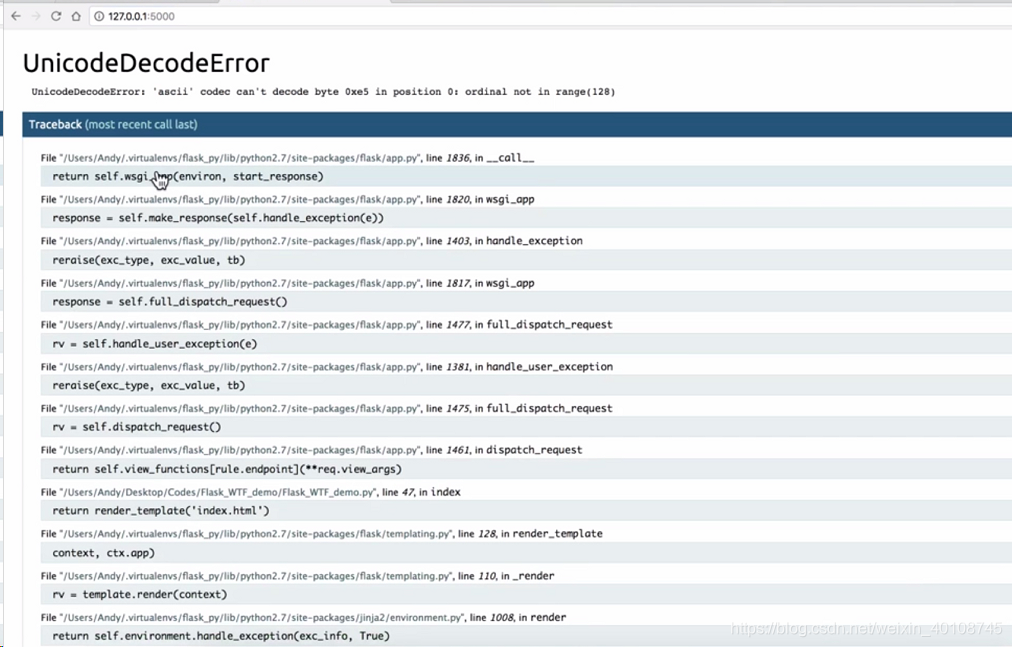Open code line rv = template.render(context)
Screen dimensions: 1012x647
click(526, 594)
